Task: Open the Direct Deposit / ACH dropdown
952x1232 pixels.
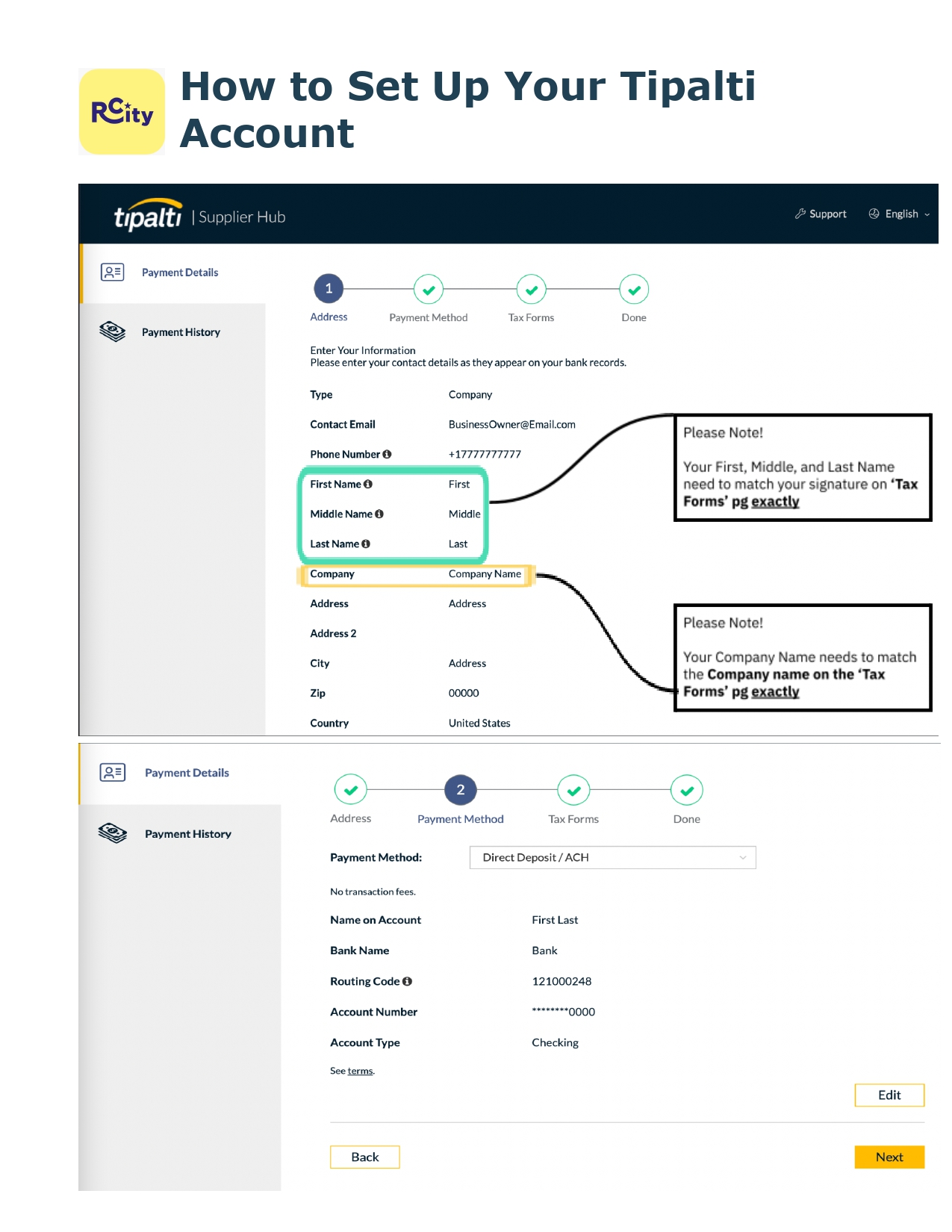Action: pos(613,857)
